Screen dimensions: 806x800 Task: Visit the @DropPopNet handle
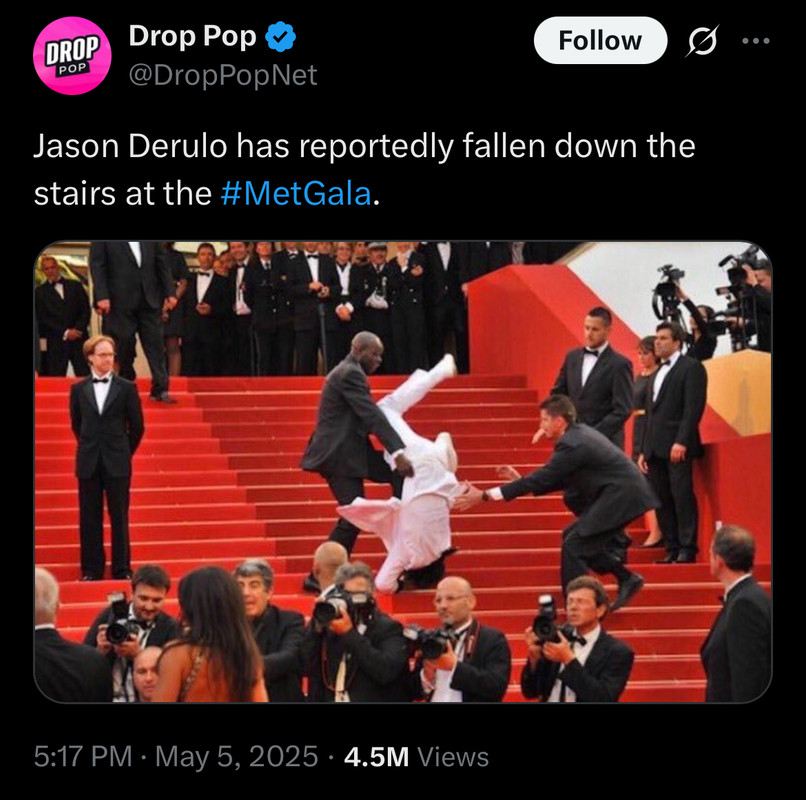point(223,75)
